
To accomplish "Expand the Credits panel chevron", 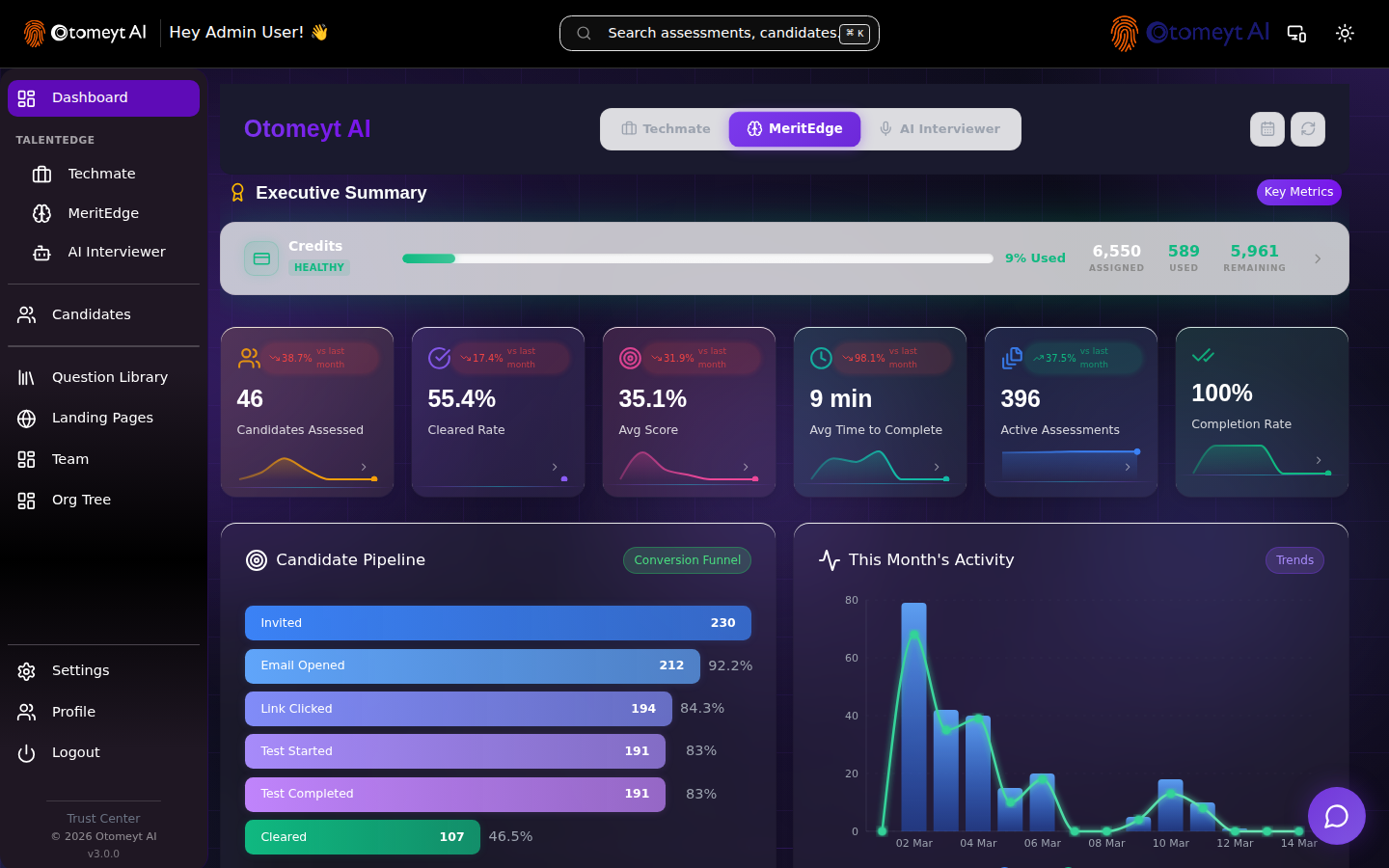I will [1318, 258].
